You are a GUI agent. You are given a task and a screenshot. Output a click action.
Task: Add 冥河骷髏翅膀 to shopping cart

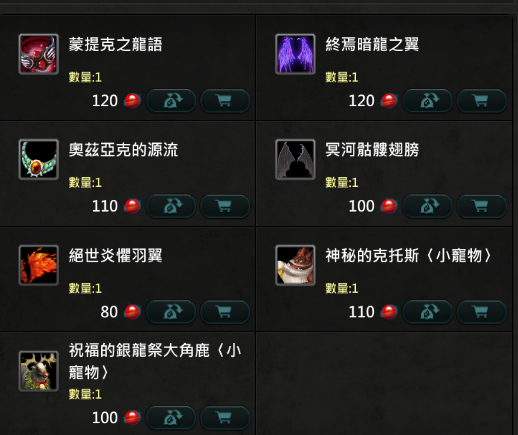[x=482, y=206]
